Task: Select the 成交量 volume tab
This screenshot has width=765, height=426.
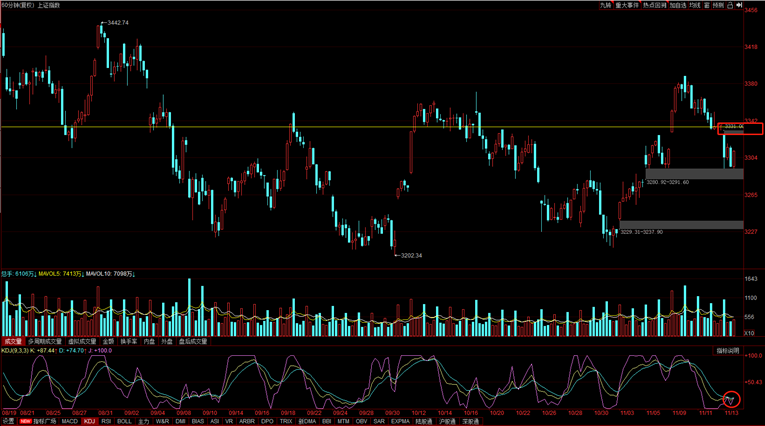Action: click(13, 341)
